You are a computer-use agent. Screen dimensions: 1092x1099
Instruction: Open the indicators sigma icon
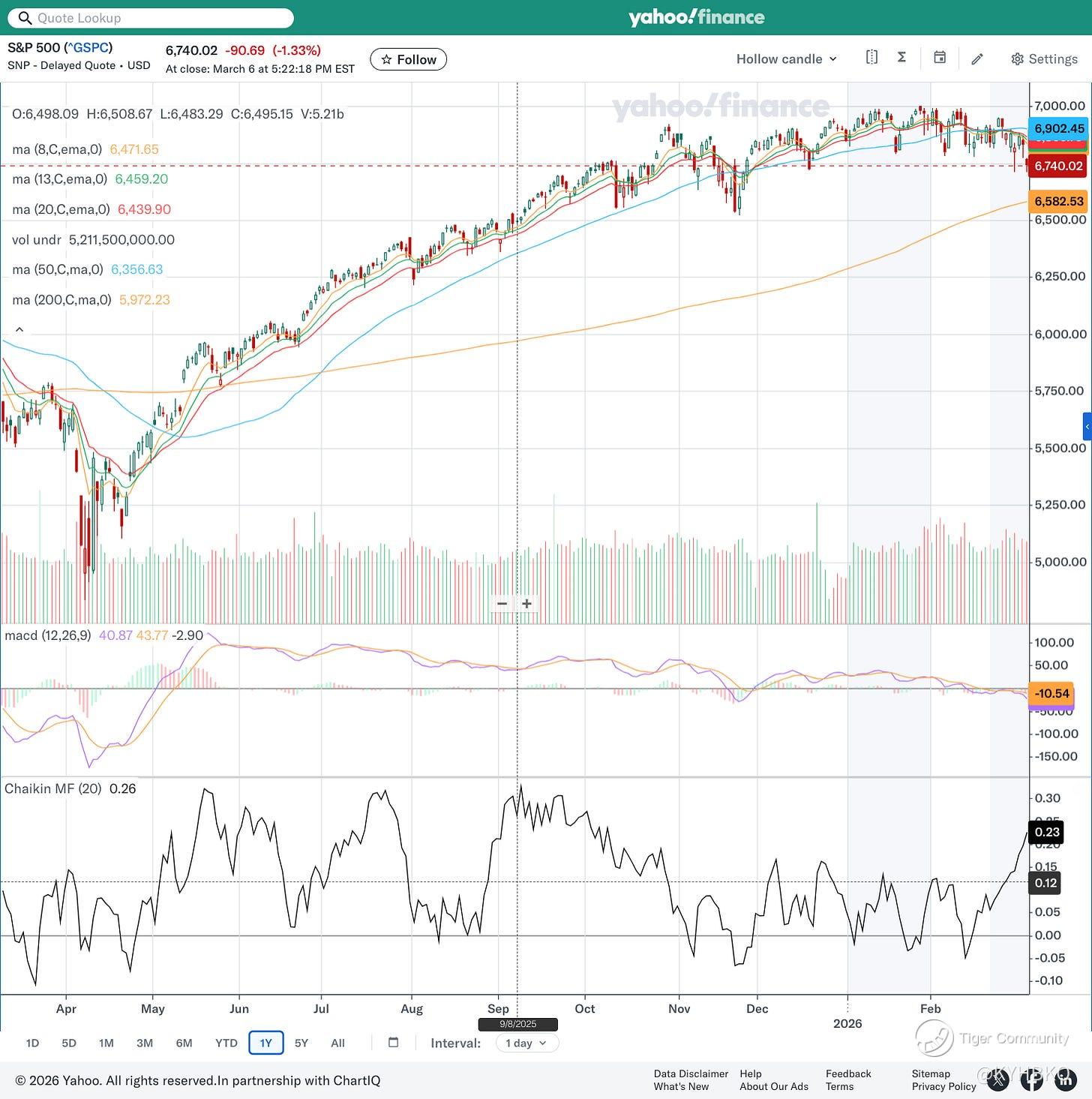901,58
